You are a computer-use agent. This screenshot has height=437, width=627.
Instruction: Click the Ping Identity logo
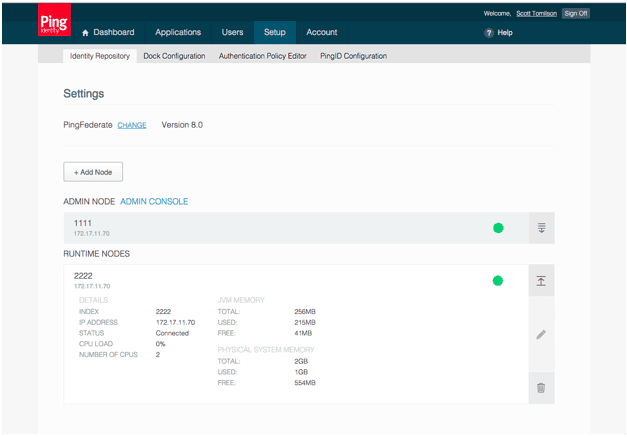54,20
